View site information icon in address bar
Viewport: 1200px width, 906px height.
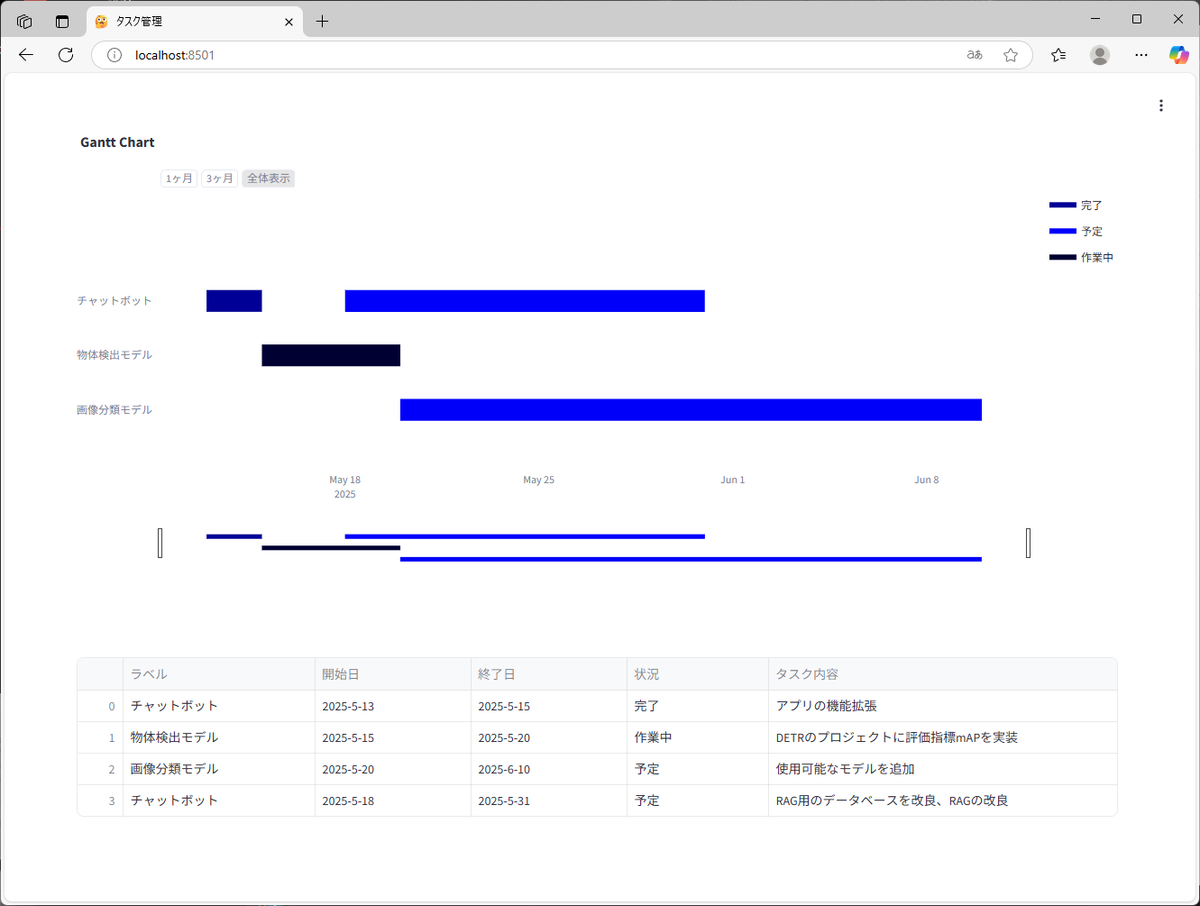(114, 55)
